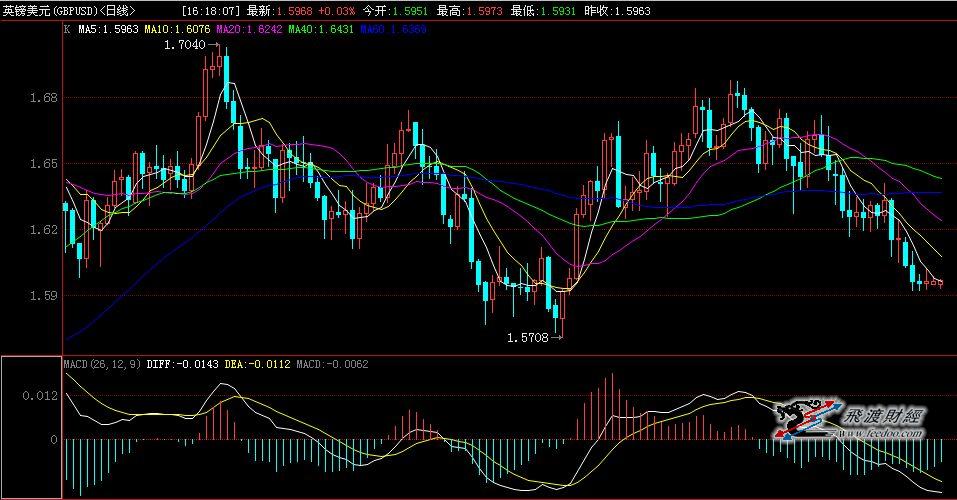Select the blue MA60 indicator label
The height and width of the screenshot is (500, 957).
tap(393, 29)
